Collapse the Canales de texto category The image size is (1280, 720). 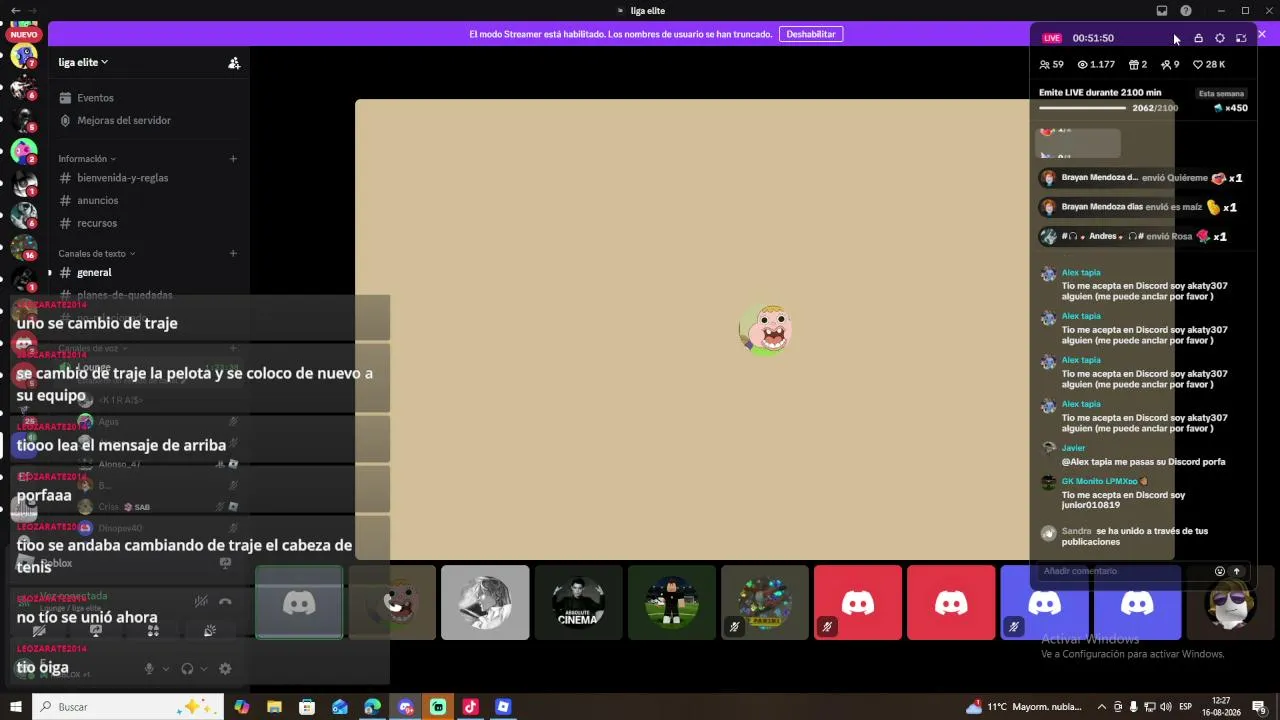click(x=97, y=254)
